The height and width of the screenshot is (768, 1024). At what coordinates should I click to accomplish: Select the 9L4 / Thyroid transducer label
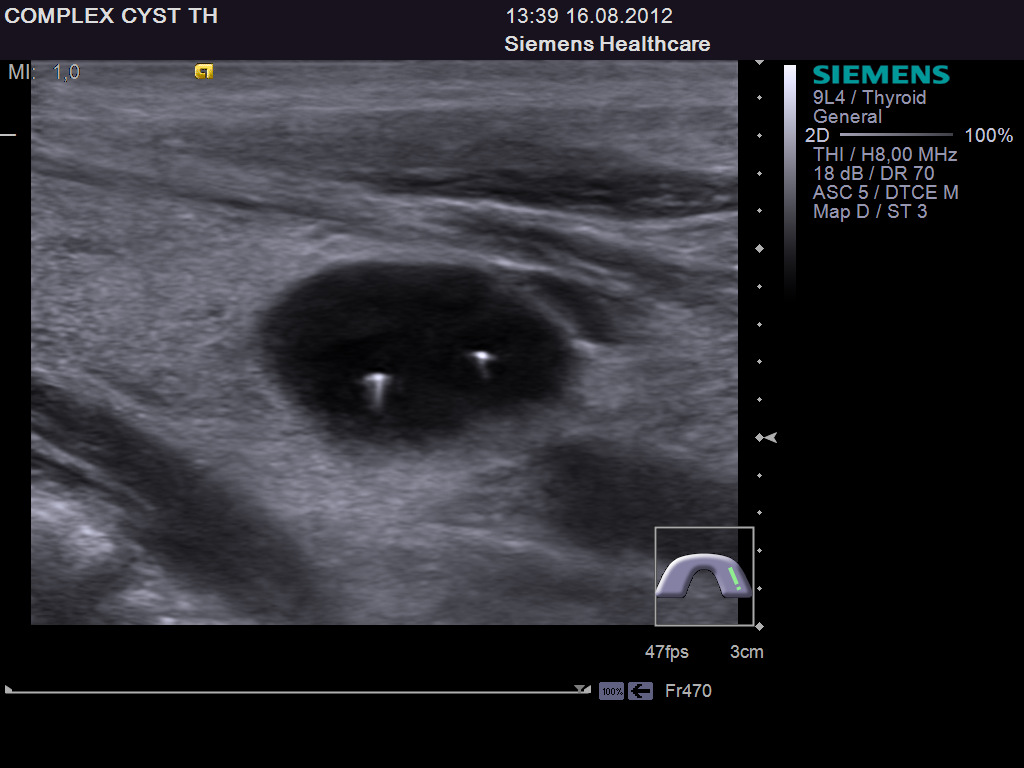tap(869, 97)
